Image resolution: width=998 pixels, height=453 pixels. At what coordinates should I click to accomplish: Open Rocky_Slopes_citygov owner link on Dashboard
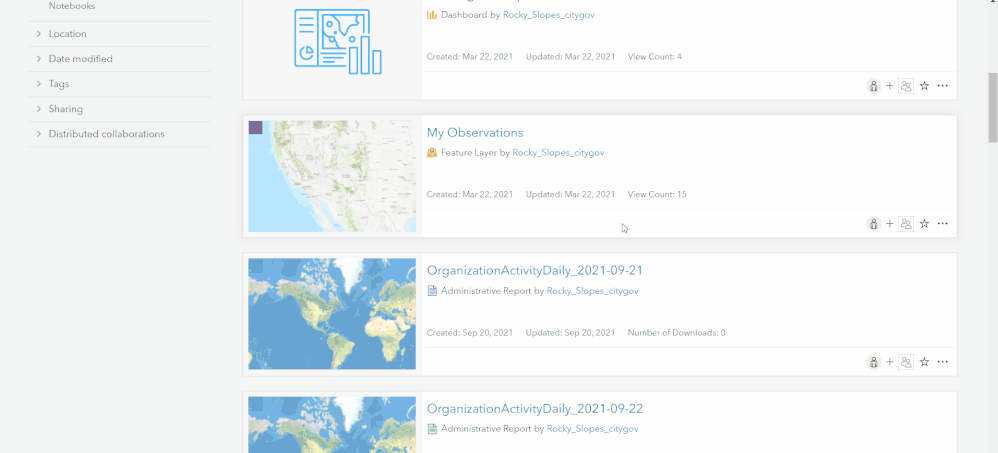549,15
